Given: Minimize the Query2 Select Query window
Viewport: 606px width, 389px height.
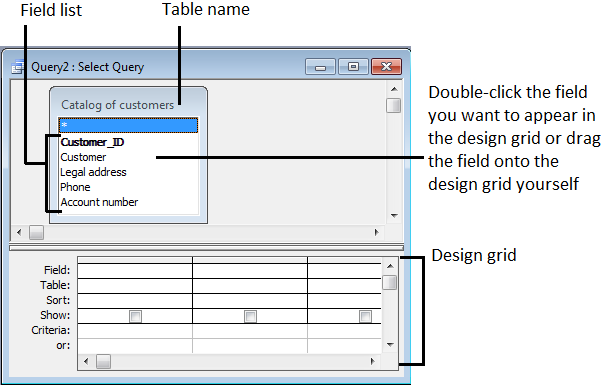Looking at the screenshot, I should 320,67.
